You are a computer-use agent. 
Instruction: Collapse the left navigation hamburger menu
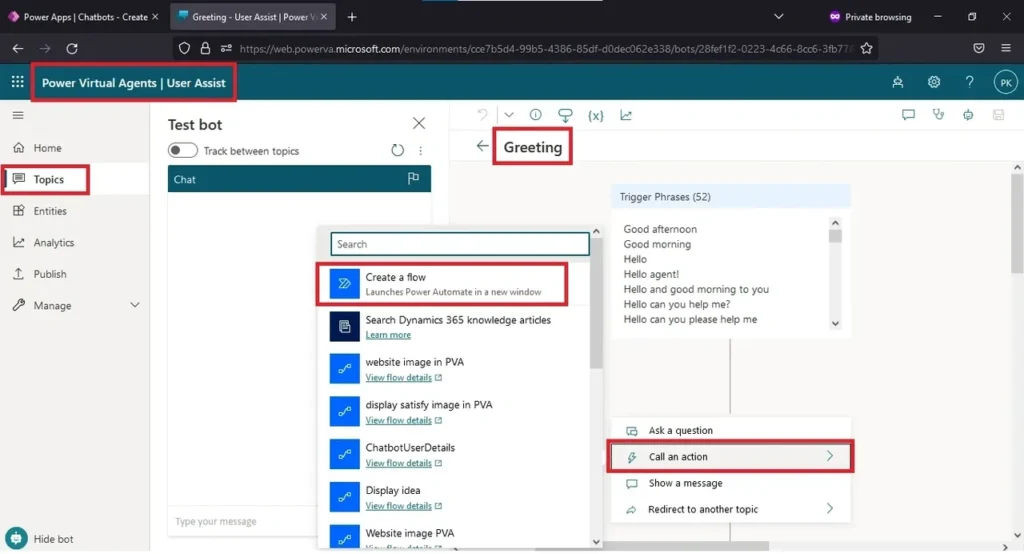(18, 115)
